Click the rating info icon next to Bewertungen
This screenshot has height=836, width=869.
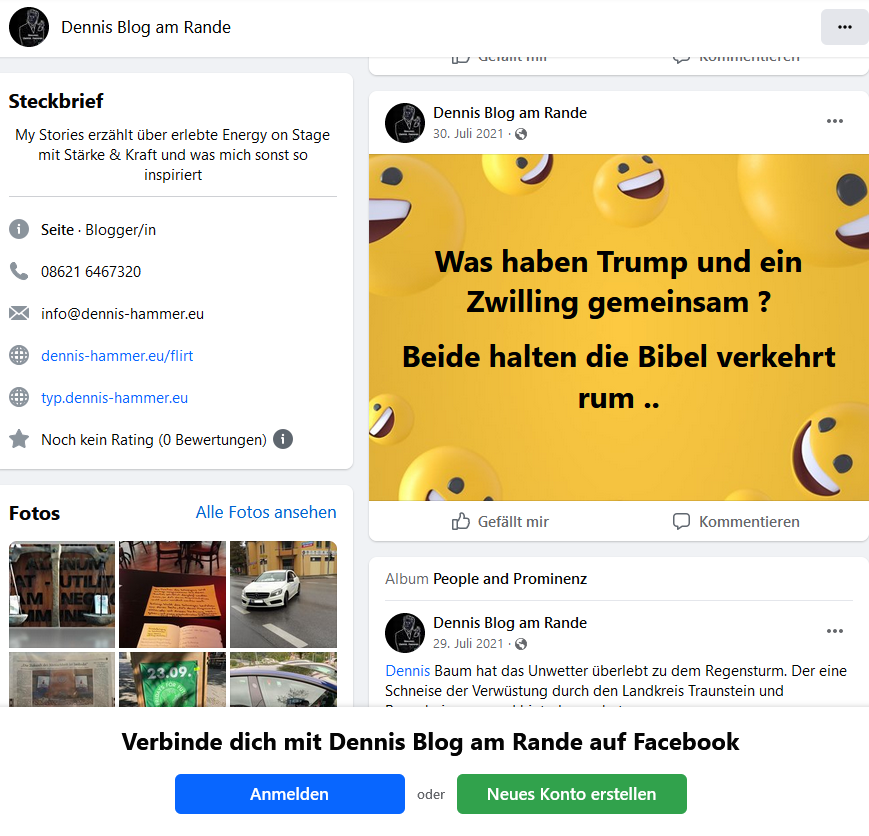283,440
